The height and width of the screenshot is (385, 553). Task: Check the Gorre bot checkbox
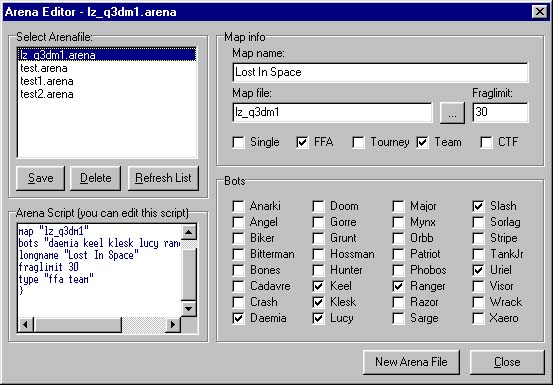tap(318, 222)
